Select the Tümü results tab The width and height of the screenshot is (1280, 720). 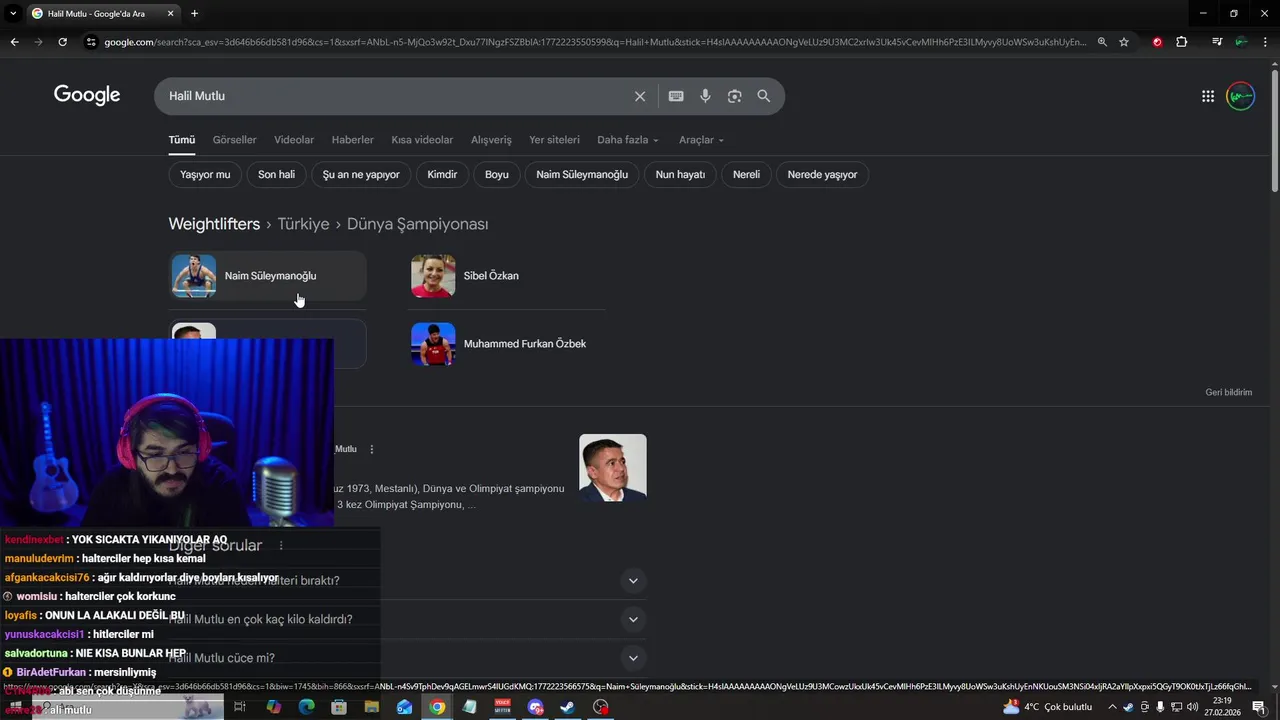pyautogui.click(x=182, y=140)
